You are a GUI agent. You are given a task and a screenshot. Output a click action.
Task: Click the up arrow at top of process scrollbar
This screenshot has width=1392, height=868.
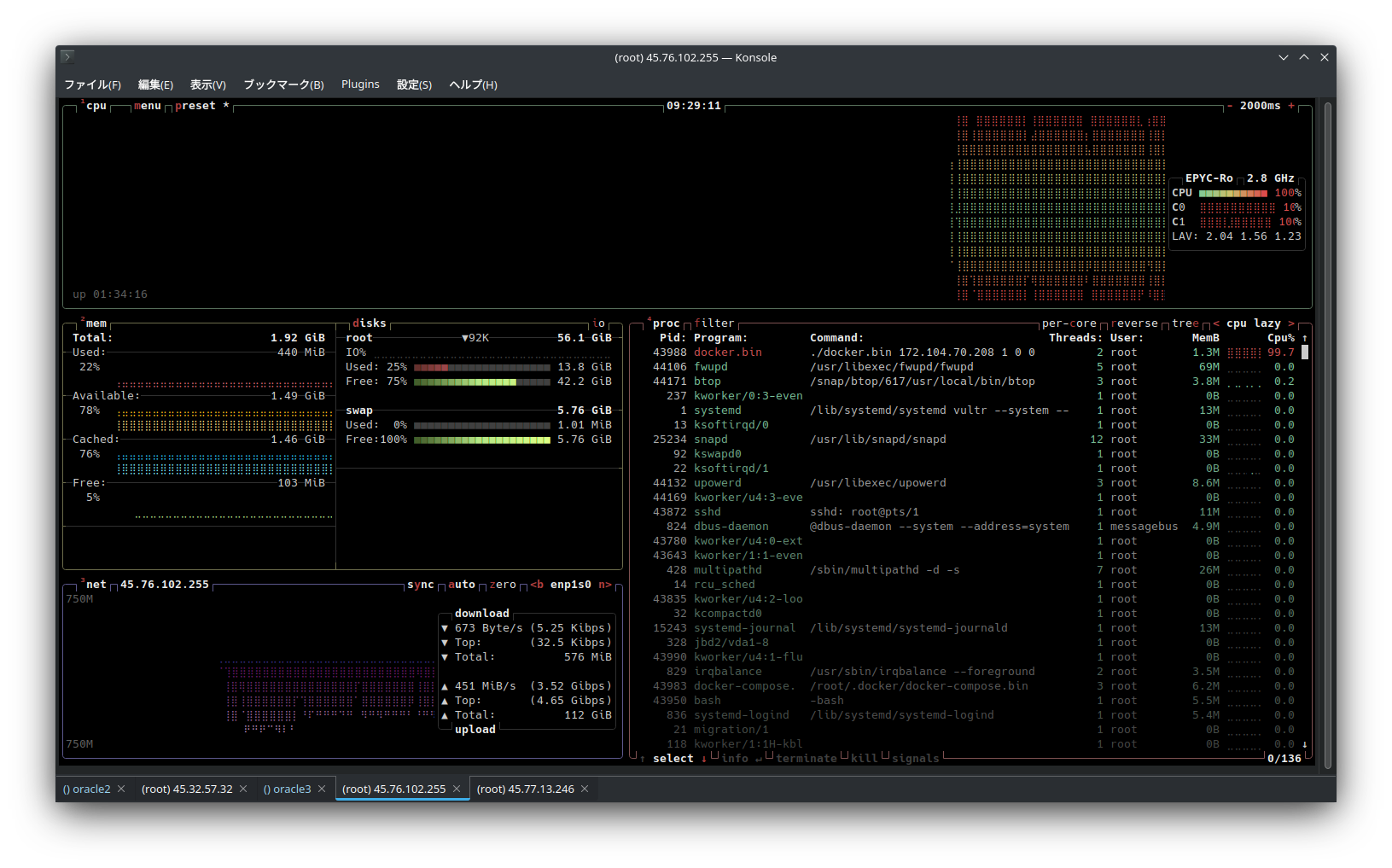point(1304,338)
